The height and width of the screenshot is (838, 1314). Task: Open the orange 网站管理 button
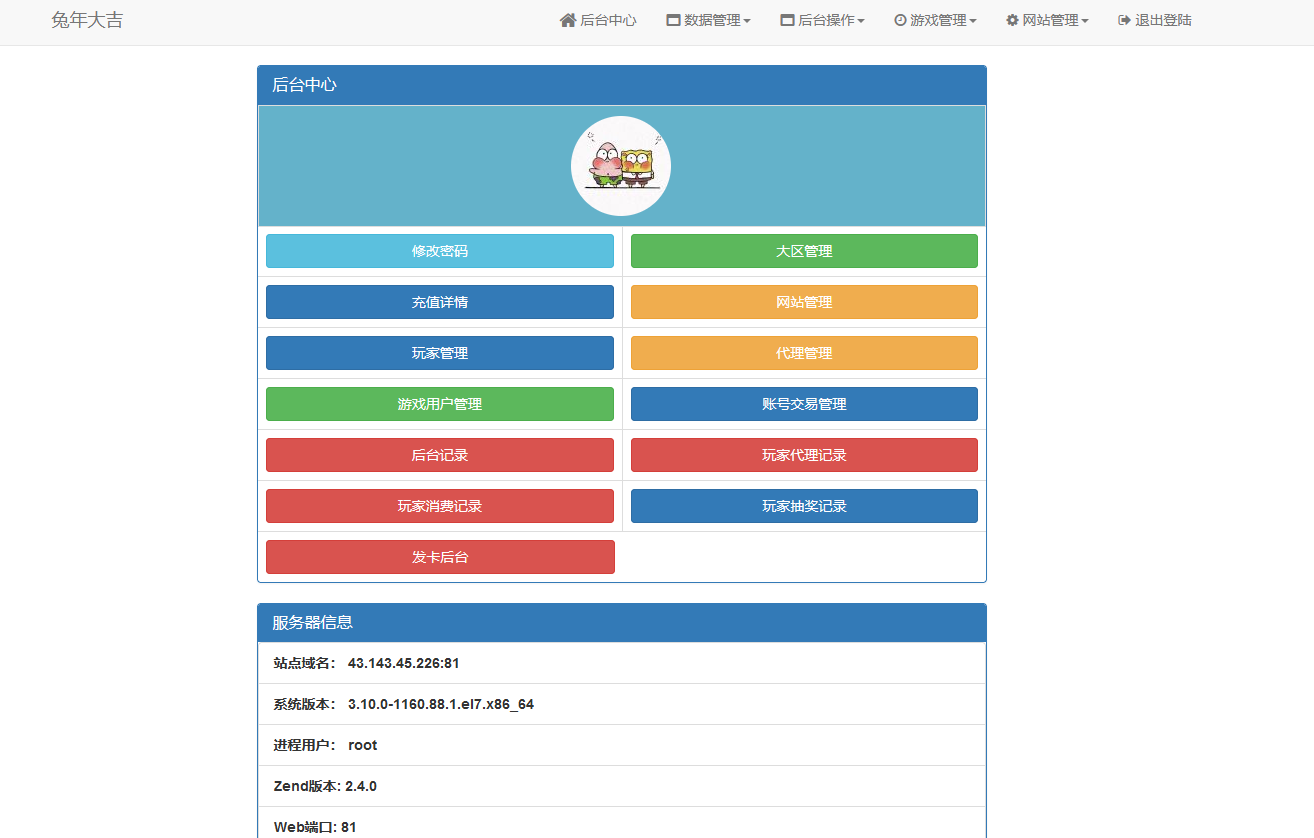point(804,302)
